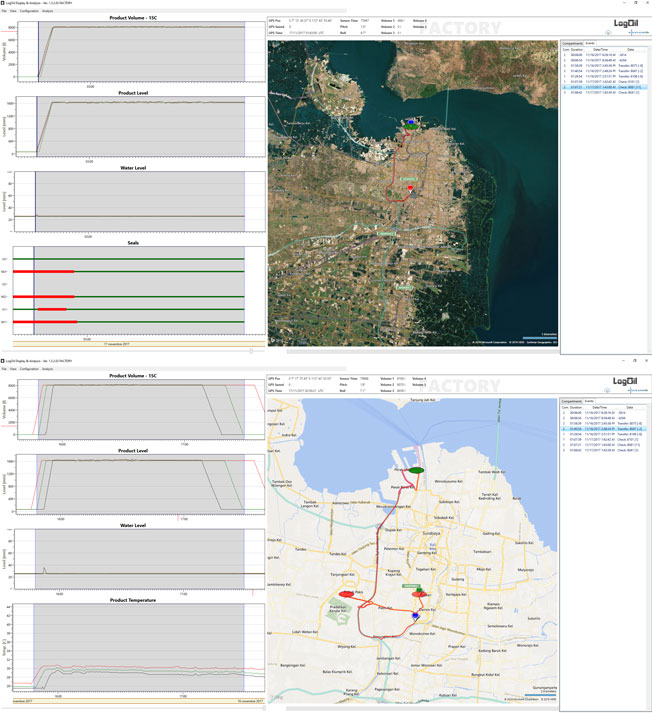The width and height of the screenshot is (652, 715).
Task: Select highlighted Transfer 8047 row in bottom list
Action: tap(605, 427)
